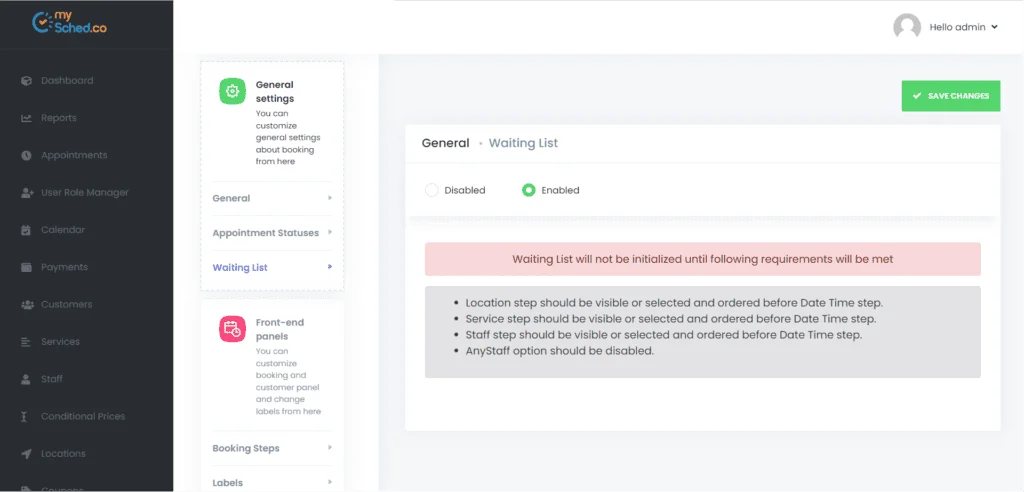Click the Services list icon
The width and height of the screenshot is (1024, 492).
(26, 342)
